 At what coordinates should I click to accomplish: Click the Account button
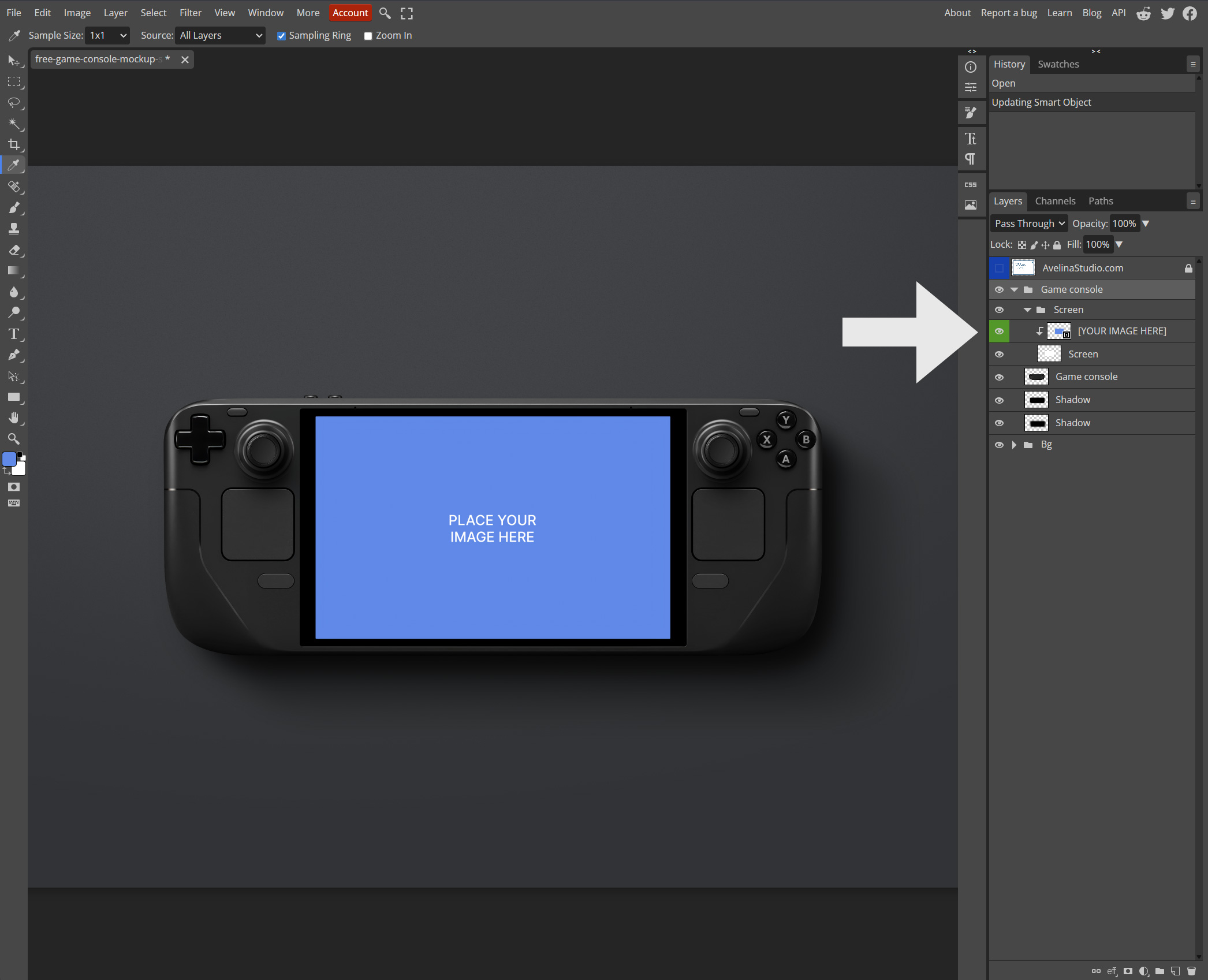point(350,13)
